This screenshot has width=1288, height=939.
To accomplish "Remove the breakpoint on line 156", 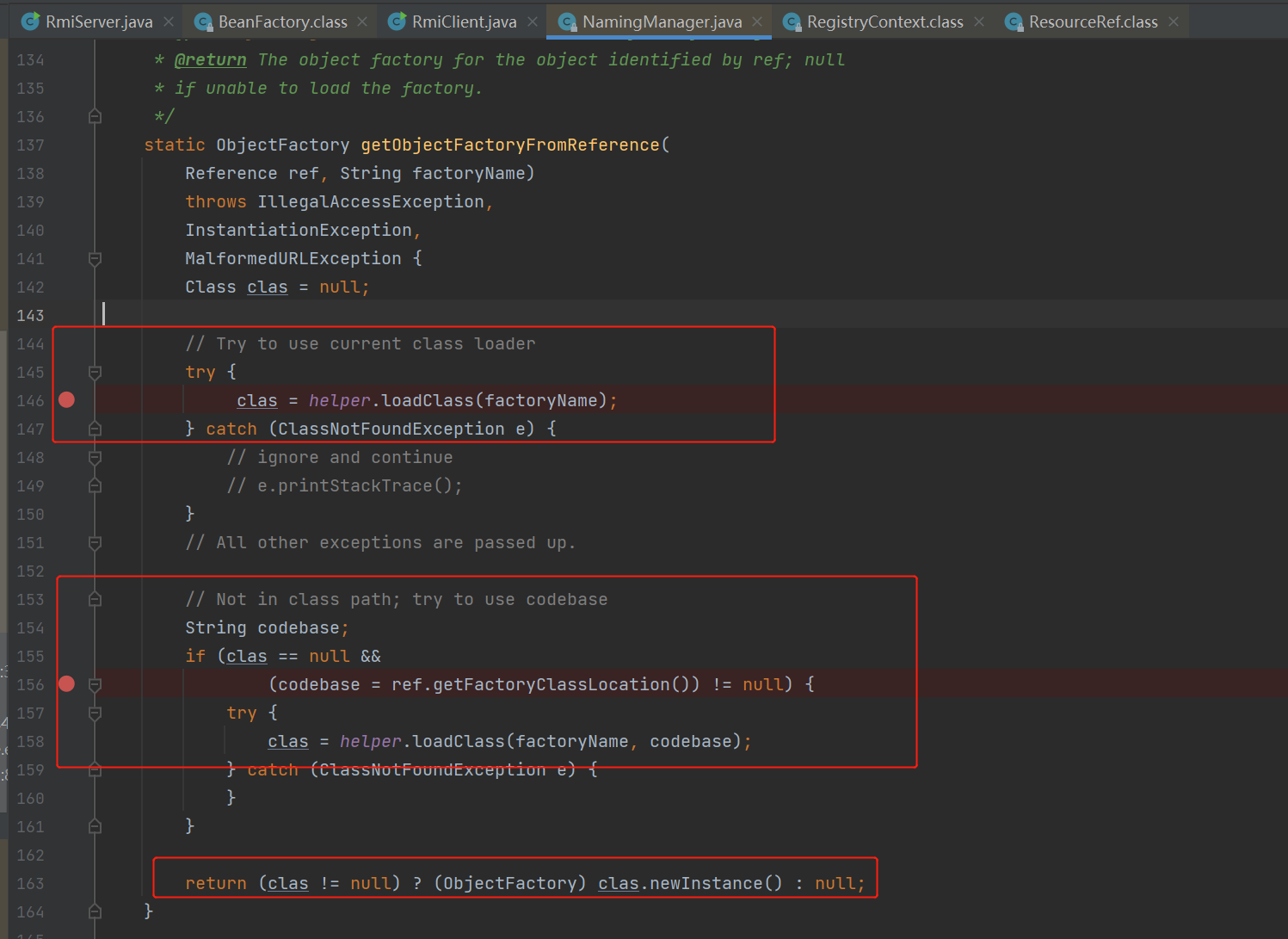I will coord(66,683).
